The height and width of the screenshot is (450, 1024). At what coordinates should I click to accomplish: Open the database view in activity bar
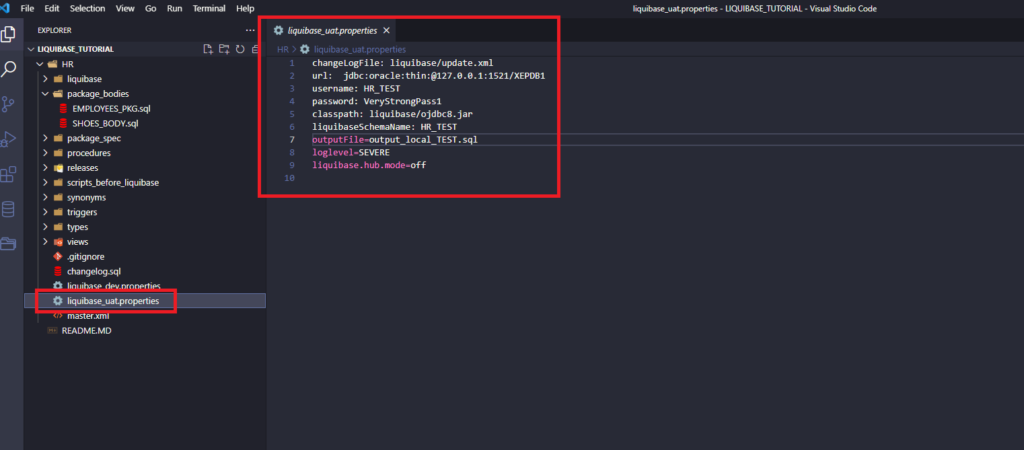tap(8, 210)
